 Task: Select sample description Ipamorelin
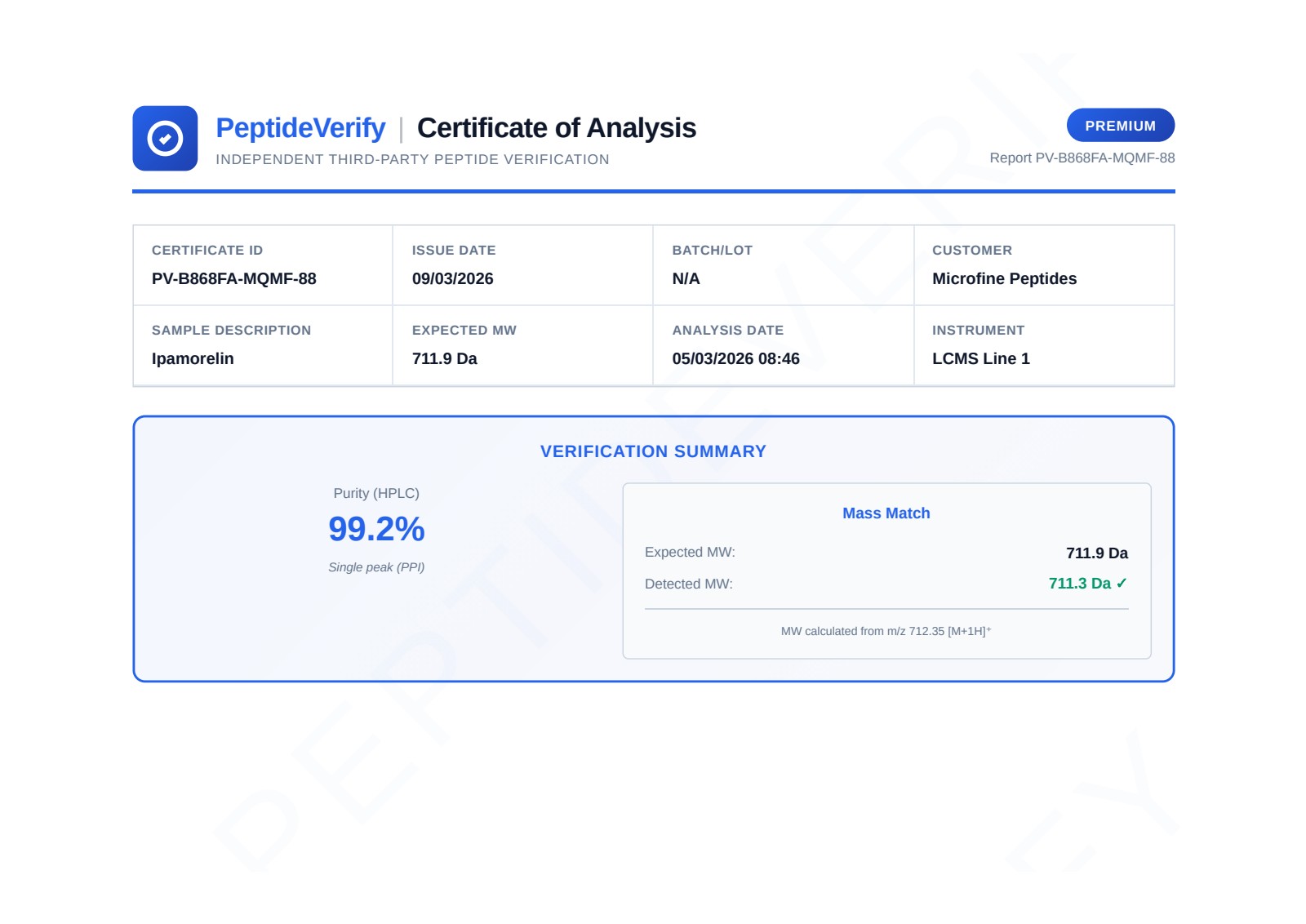[193, 358]
